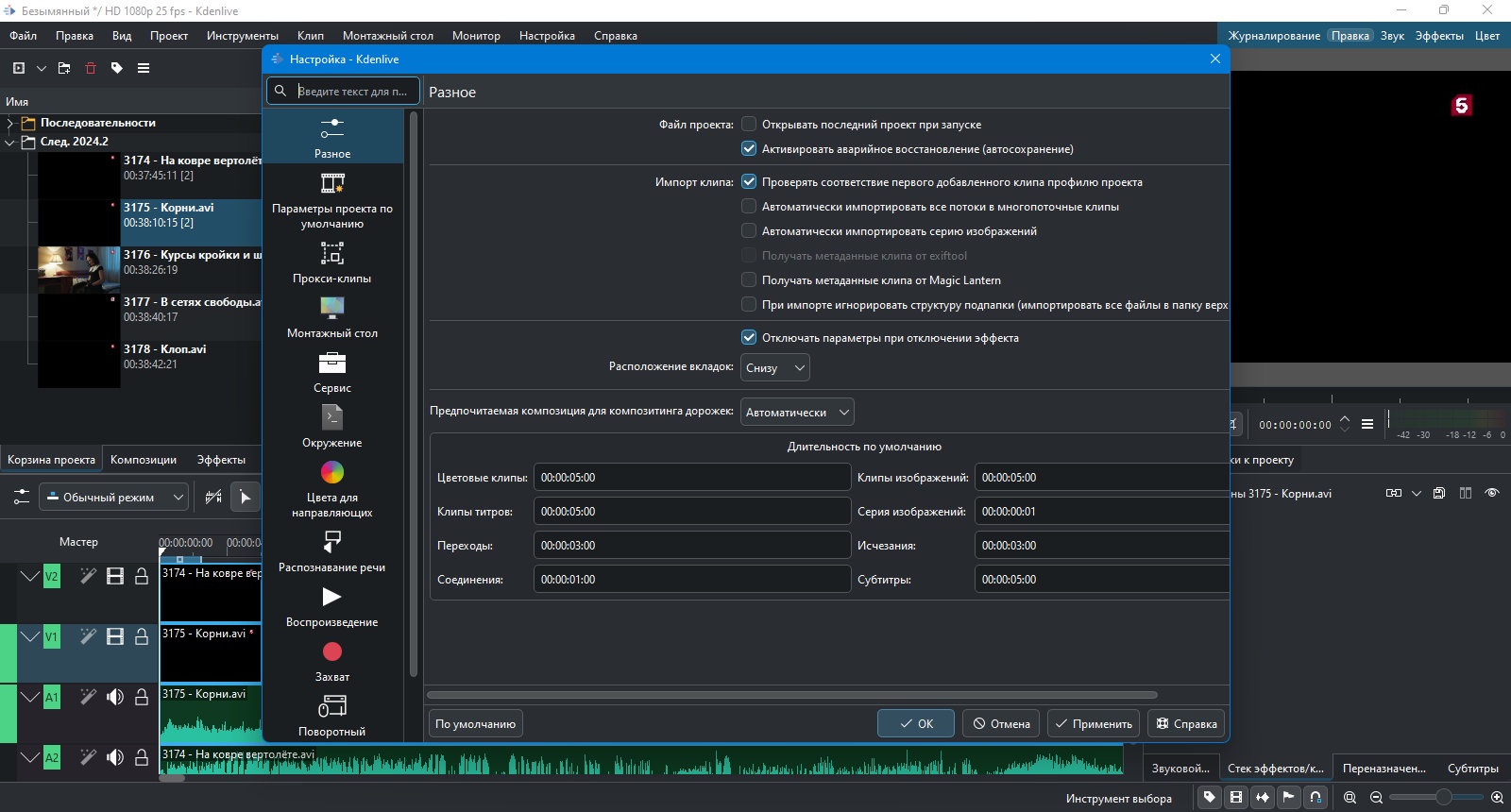Click the Применить button
The width and height of the screenshot is (1511, 812).
[1093, 723]
